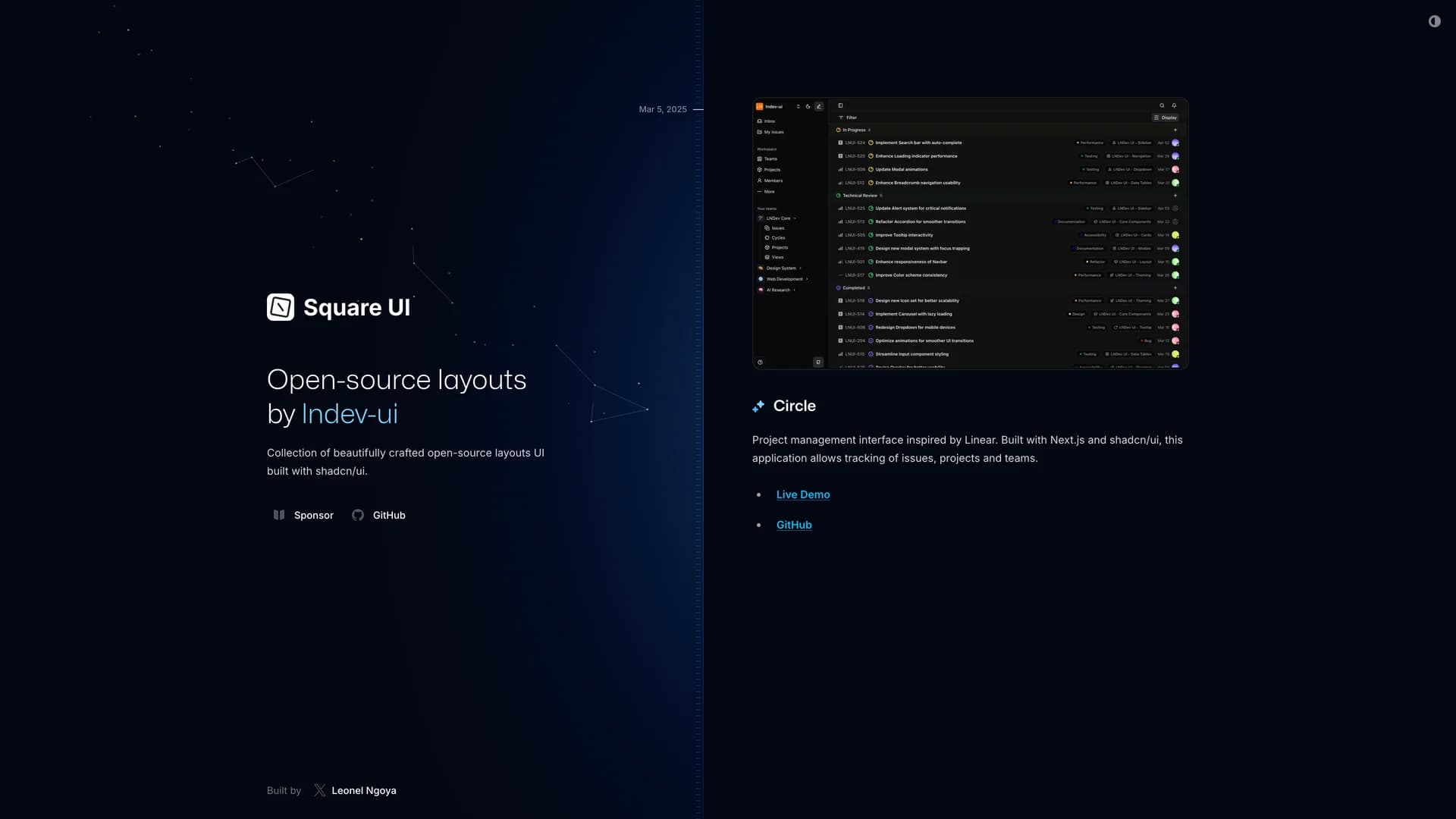Click the In Progress group header in the preview

click(854, 130)
